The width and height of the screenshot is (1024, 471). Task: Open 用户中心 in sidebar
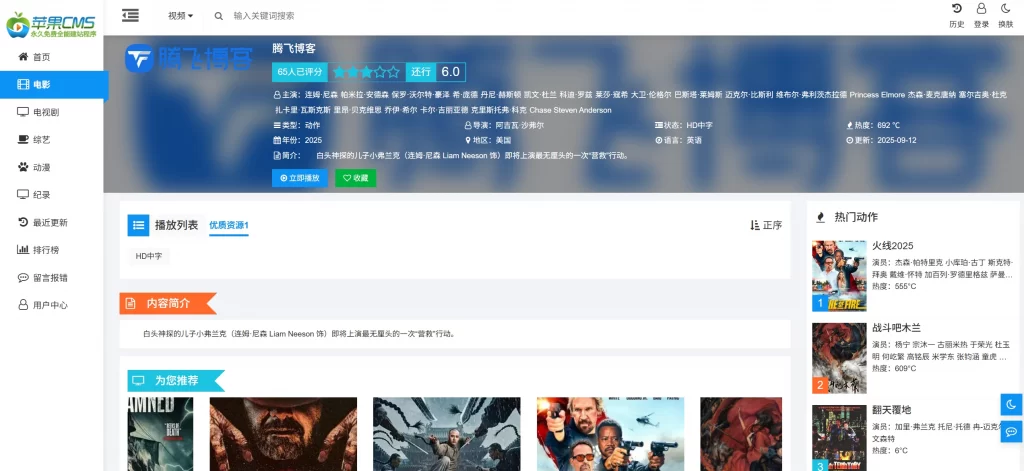[x=49, y=305]
